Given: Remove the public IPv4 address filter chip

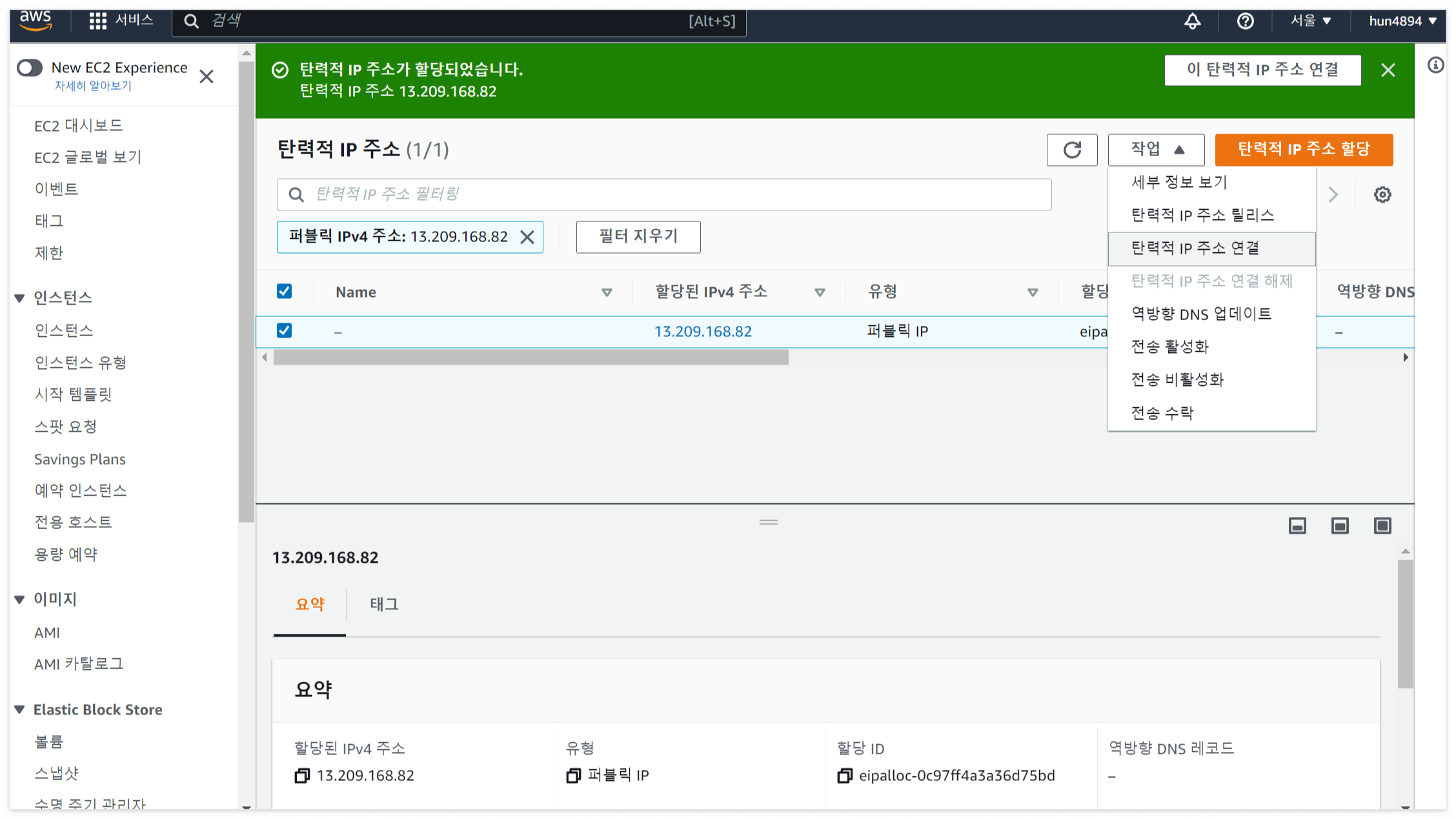Looking at the screenshot, I should [x=527, y=237].
